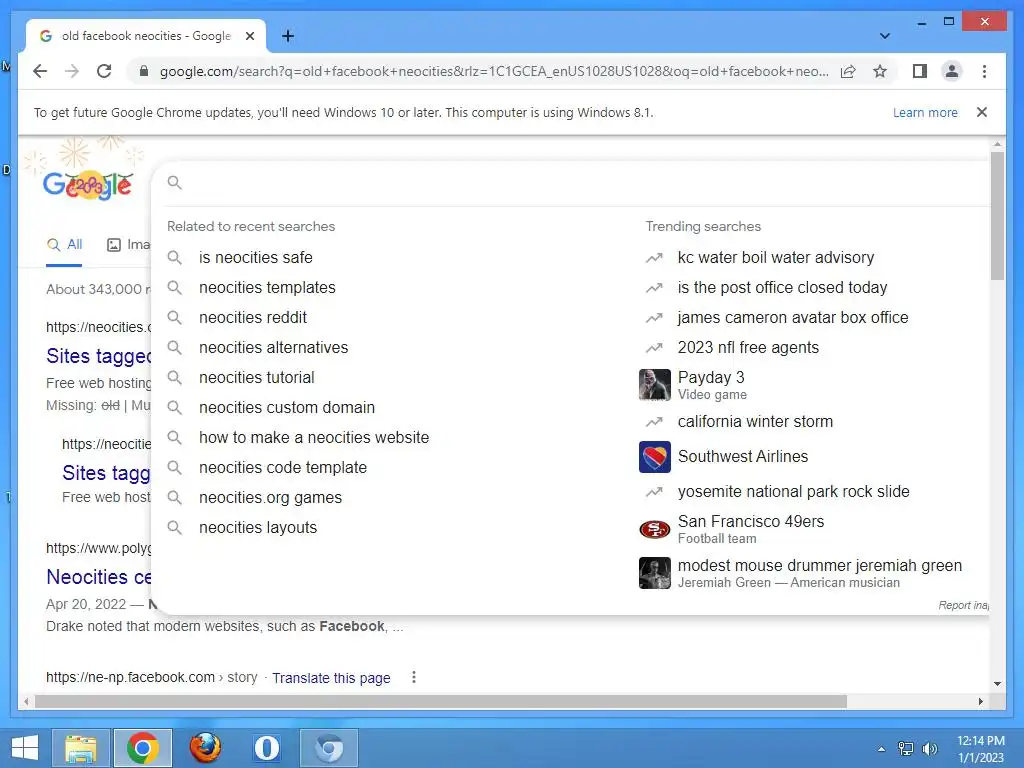This screenshot has height=768, width=1024.
Task: Click the magnifier icon in the search box
Action: point(174,183)
